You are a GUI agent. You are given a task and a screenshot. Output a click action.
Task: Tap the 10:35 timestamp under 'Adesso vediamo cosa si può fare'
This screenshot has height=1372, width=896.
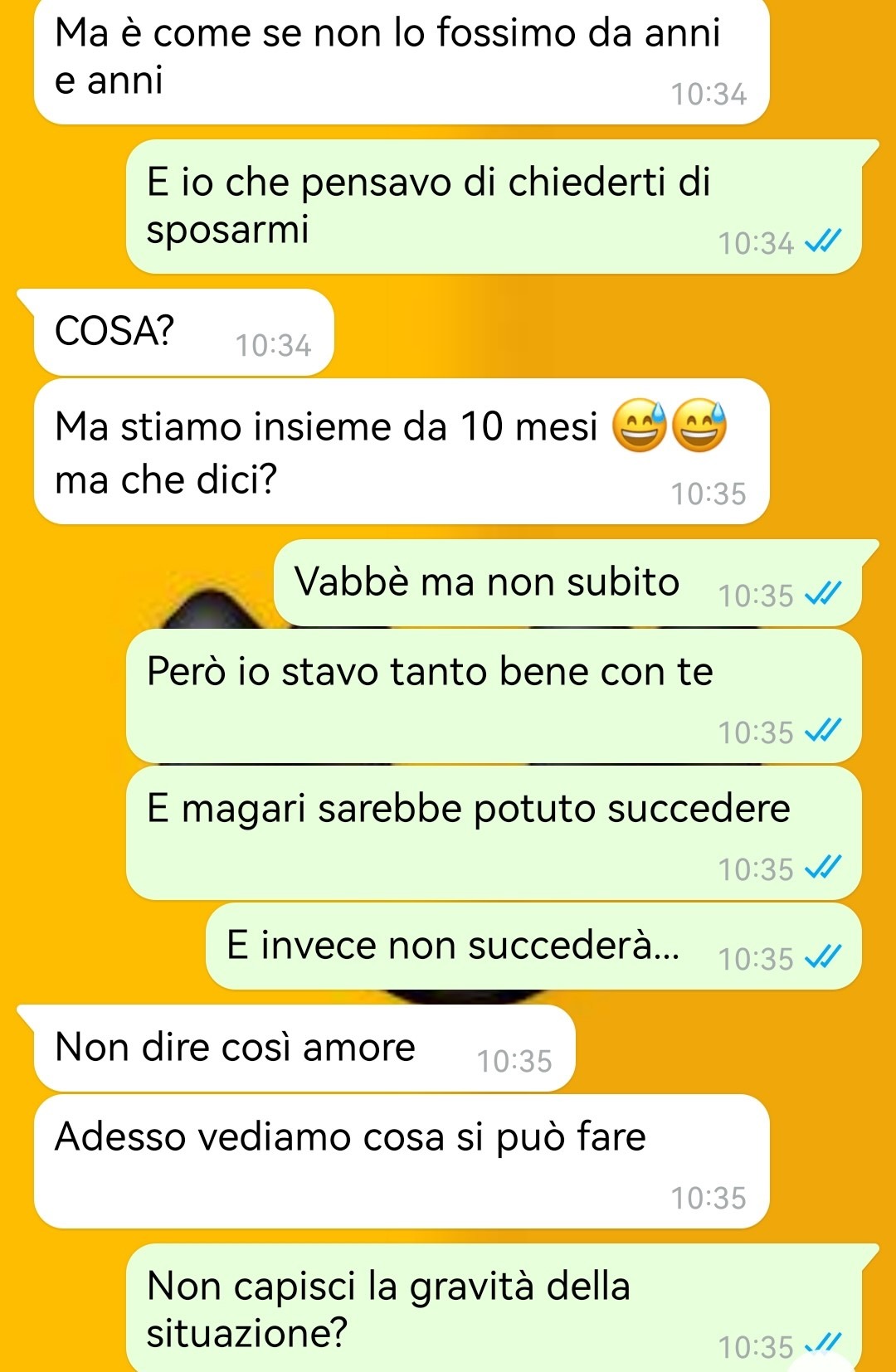[709, 1198]
